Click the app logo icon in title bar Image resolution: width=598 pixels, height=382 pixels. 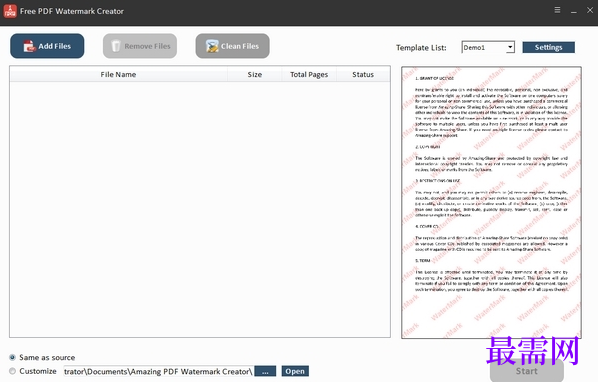[10, 11]
